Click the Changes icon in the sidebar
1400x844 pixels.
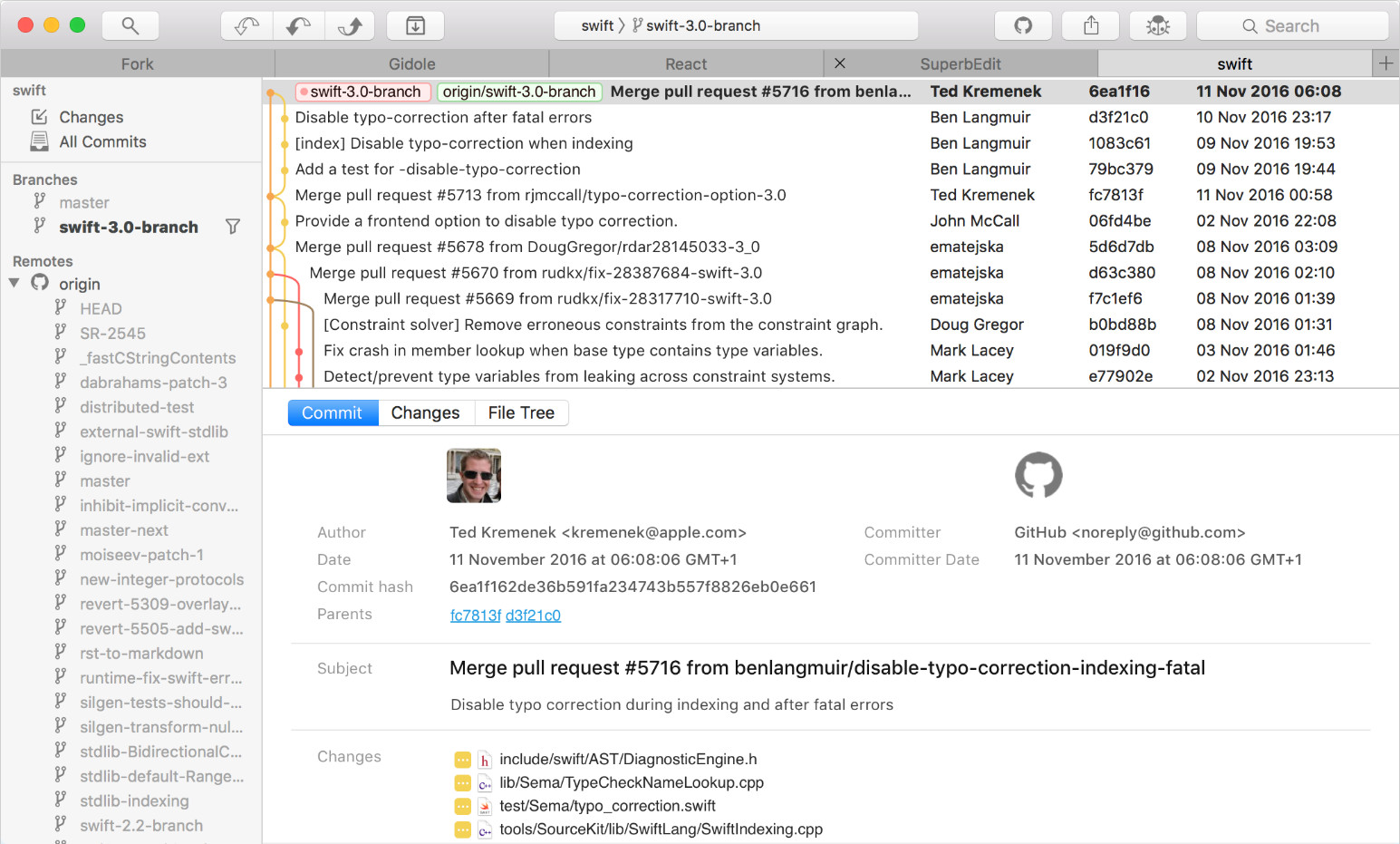[39, 117]
